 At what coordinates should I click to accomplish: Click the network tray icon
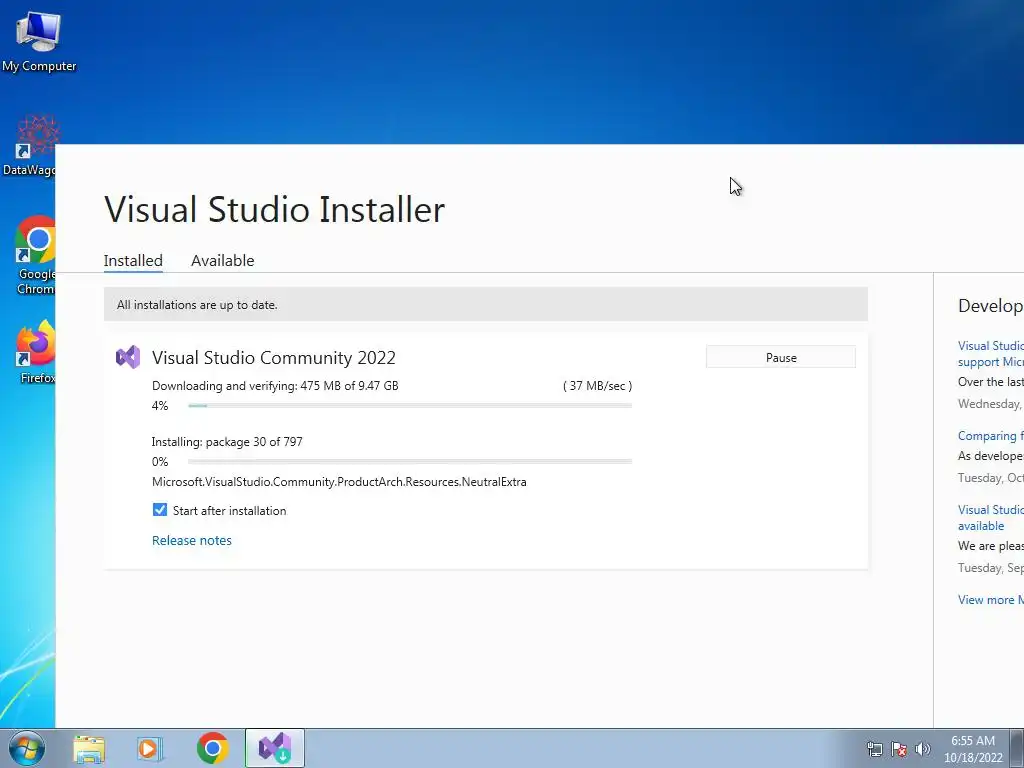coord(874,749)
